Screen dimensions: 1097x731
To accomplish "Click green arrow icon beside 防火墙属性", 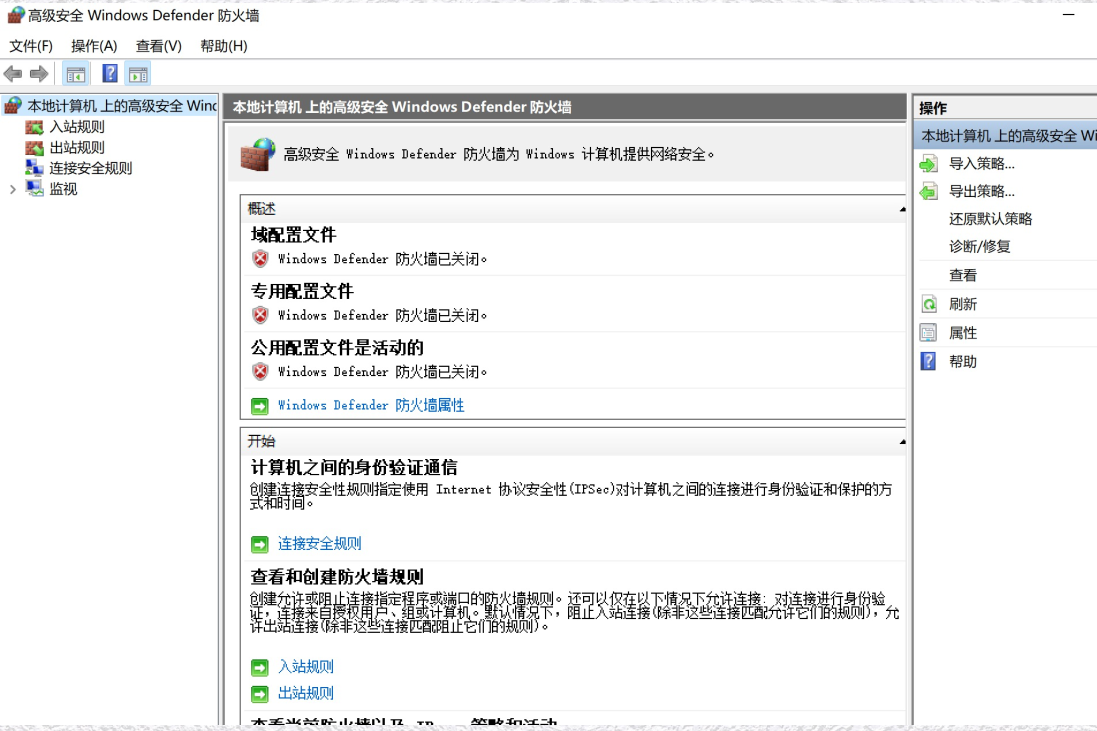I will (x=260, y=406).
